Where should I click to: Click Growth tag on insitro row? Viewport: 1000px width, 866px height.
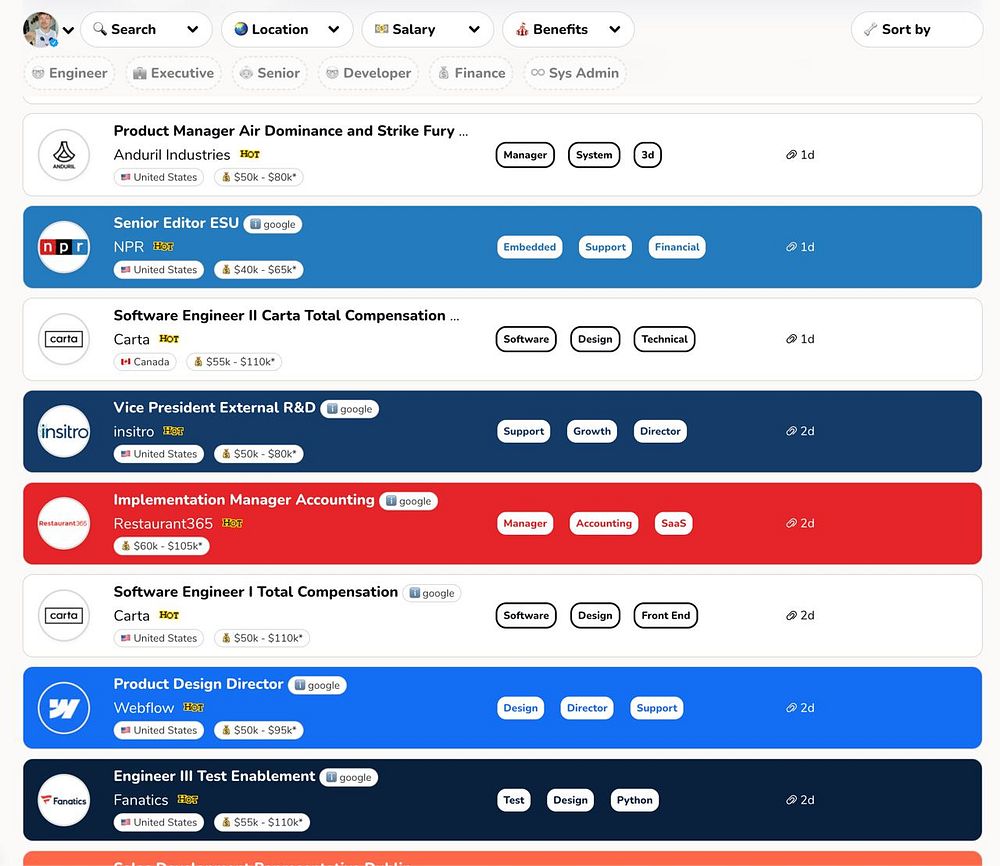tap(592, 431)
